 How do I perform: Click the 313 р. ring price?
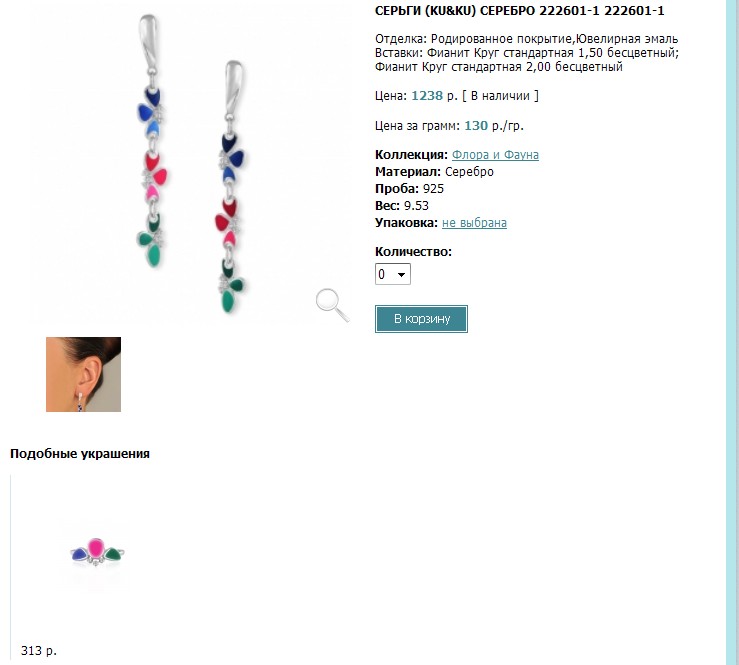pos(39,651)
